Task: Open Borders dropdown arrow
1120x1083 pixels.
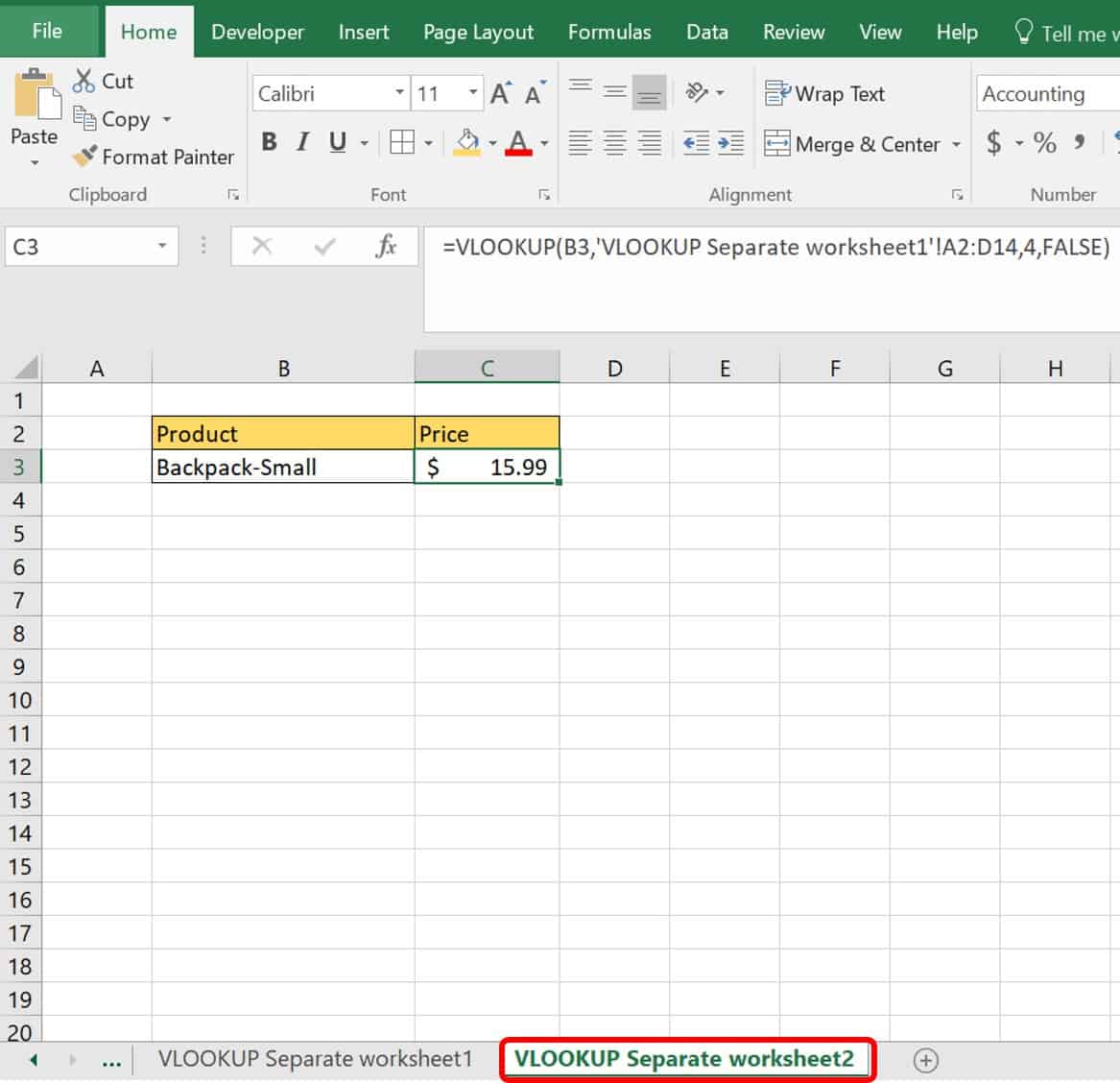Action: tap(429, 144)
